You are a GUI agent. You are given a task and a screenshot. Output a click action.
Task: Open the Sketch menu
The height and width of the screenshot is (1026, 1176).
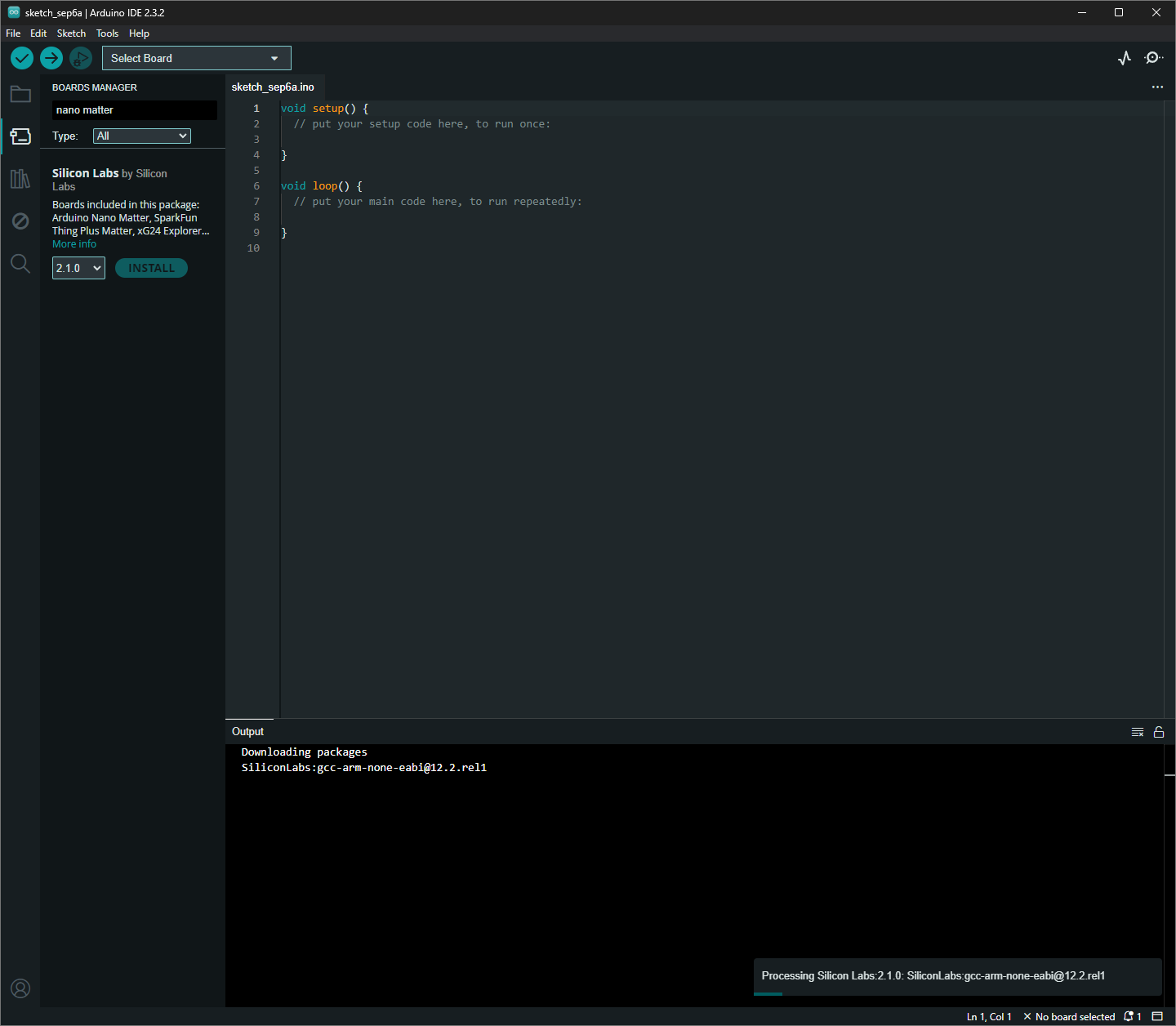(71, 33)
